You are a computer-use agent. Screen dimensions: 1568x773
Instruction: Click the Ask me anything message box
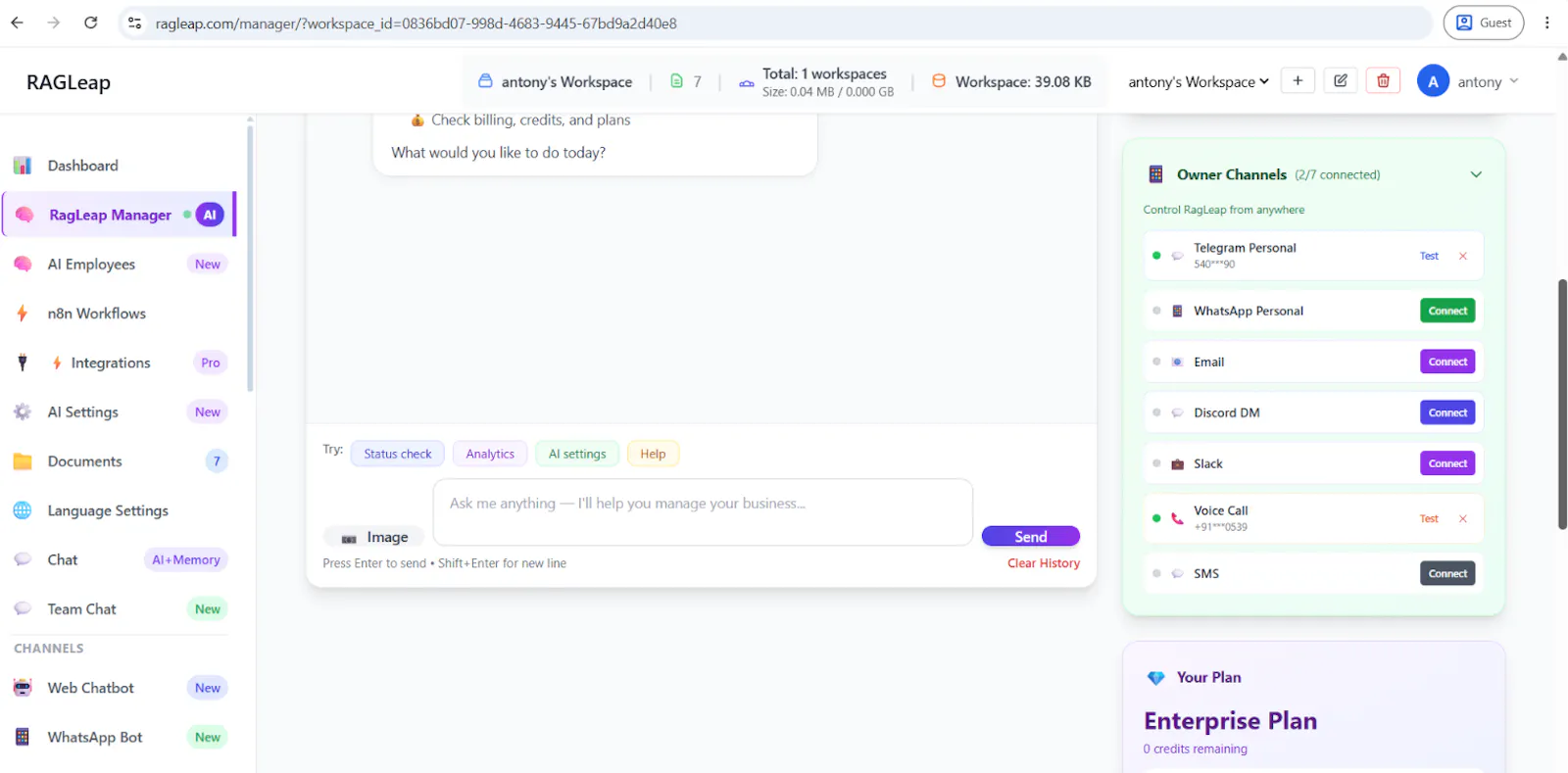tap(703, 511)
